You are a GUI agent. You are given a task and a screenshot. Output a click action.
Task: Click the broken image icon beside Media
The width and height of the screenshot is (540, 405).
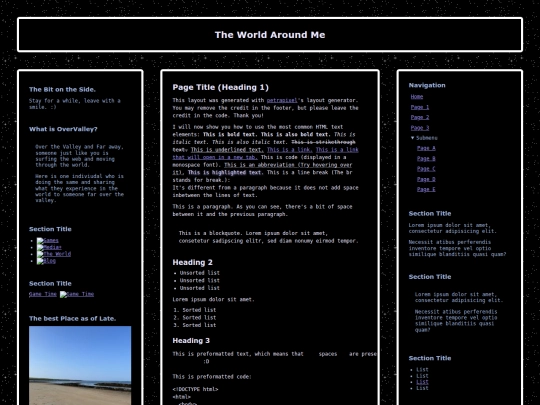pos(40,247)
